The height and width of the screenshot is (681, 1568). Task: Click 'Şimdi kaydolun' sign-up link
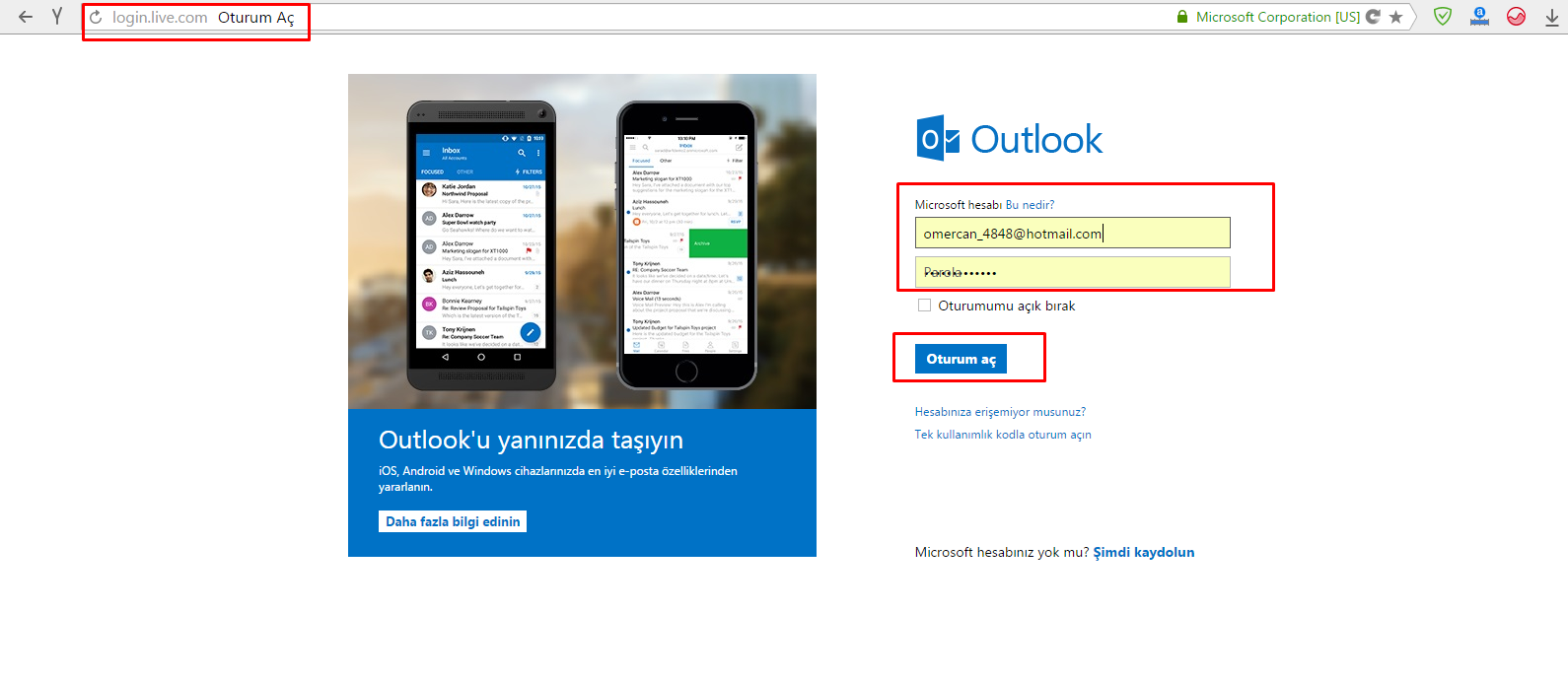1144,552
